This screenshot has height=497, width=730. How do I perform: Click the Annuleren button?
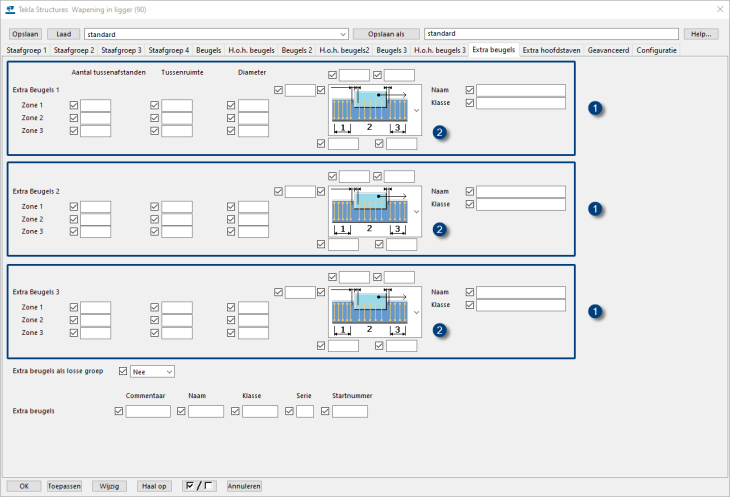pos(244,486)
